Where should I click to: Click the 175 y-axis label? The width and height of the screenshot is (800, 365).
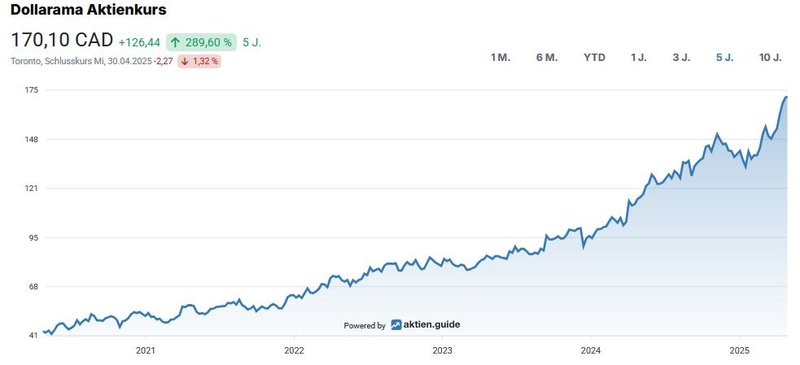(32, 90)
